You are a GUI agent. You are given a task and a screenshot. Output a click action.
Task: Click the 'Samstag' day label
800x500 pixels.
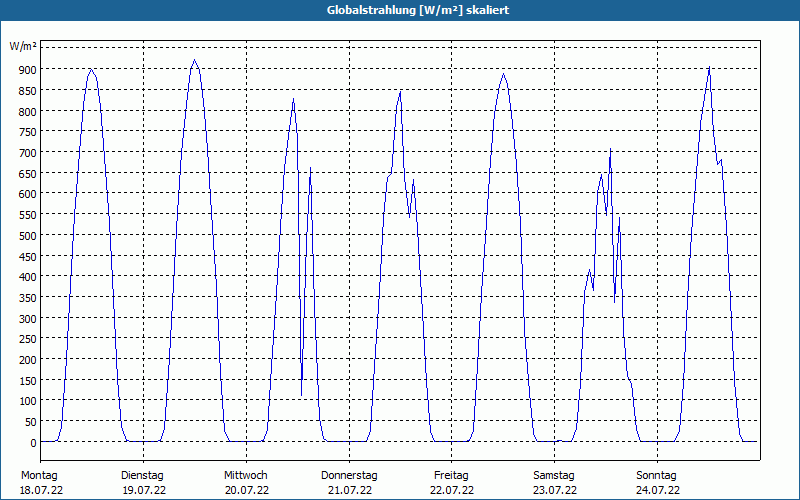[554, 476]
